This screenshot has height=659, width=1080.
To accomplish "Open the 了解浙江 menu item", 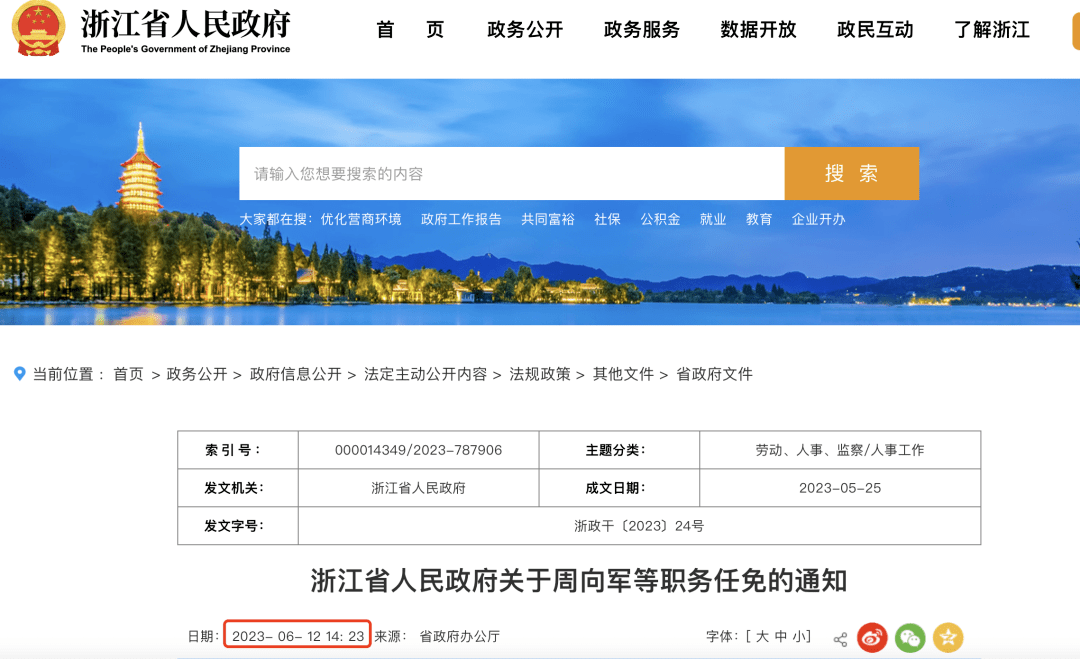I will coord(992,30).
